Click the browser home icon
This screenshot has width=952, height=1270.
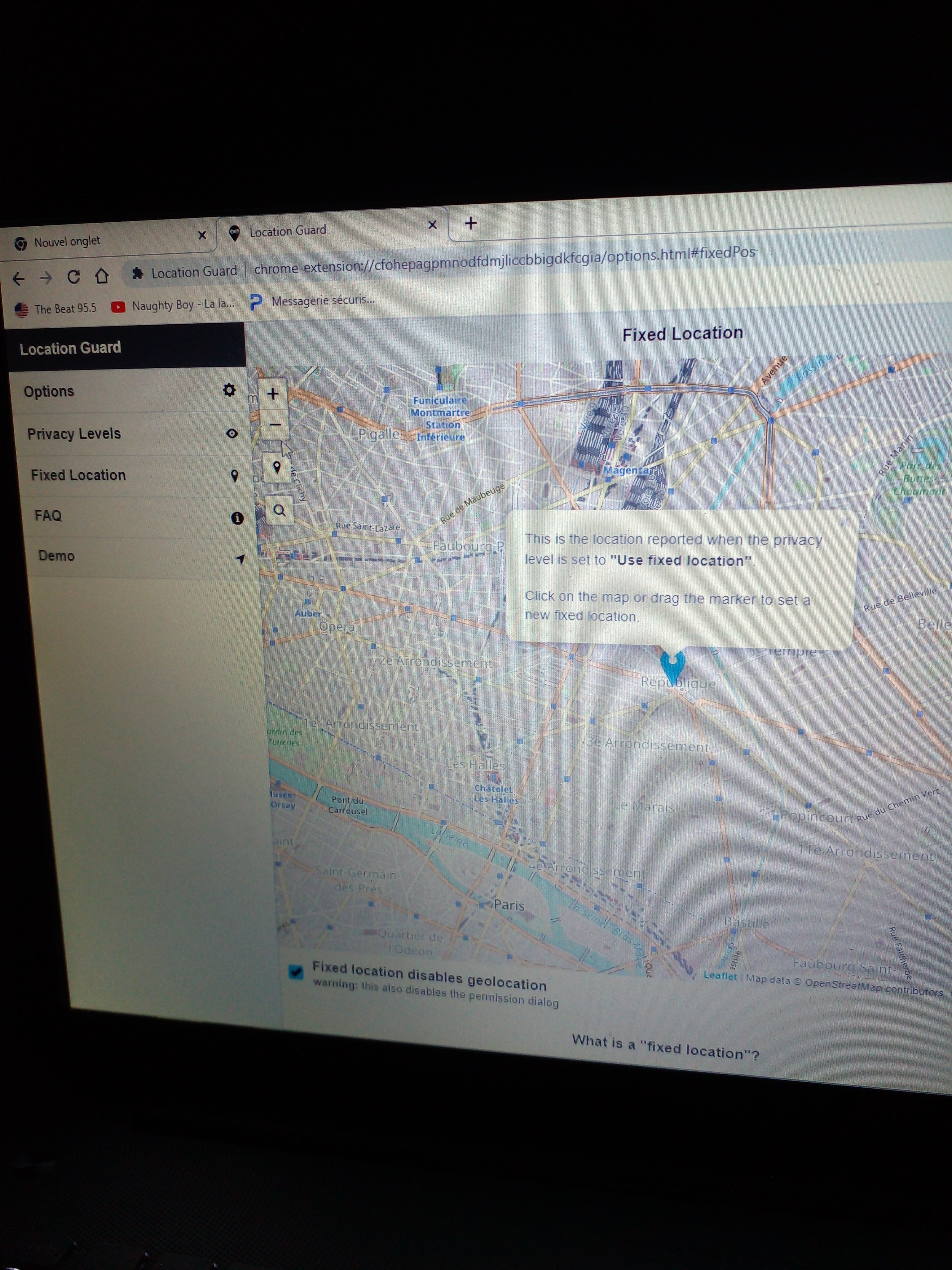point(102,276)
